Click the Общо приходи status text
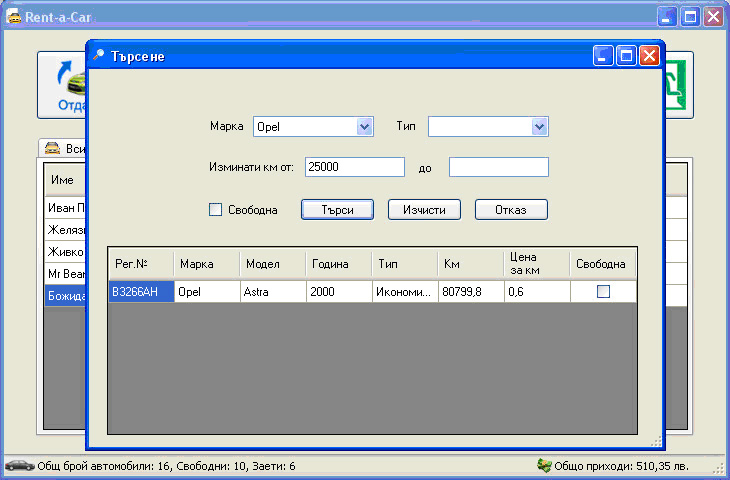This screenshot has width=730, height=480. (621, 466)
